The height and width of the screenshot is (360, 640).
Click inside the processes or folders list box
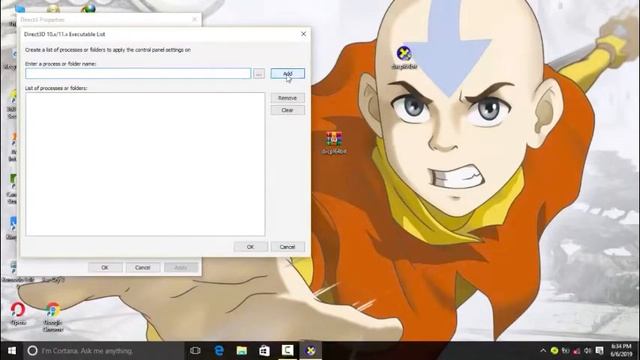coord(145,164)
